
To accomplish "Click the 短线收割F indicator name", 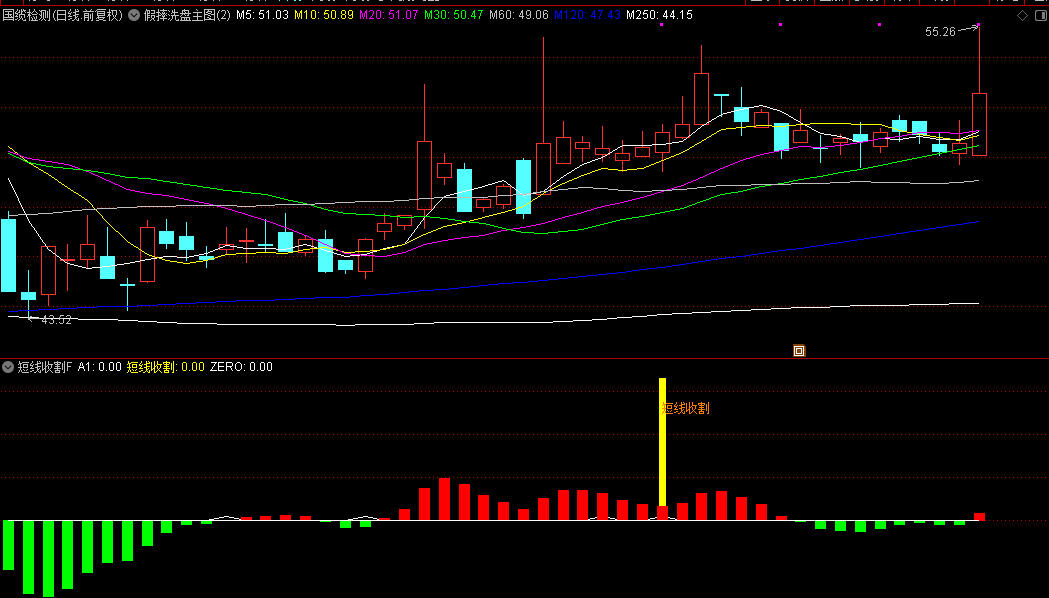I will click(44, 367).
